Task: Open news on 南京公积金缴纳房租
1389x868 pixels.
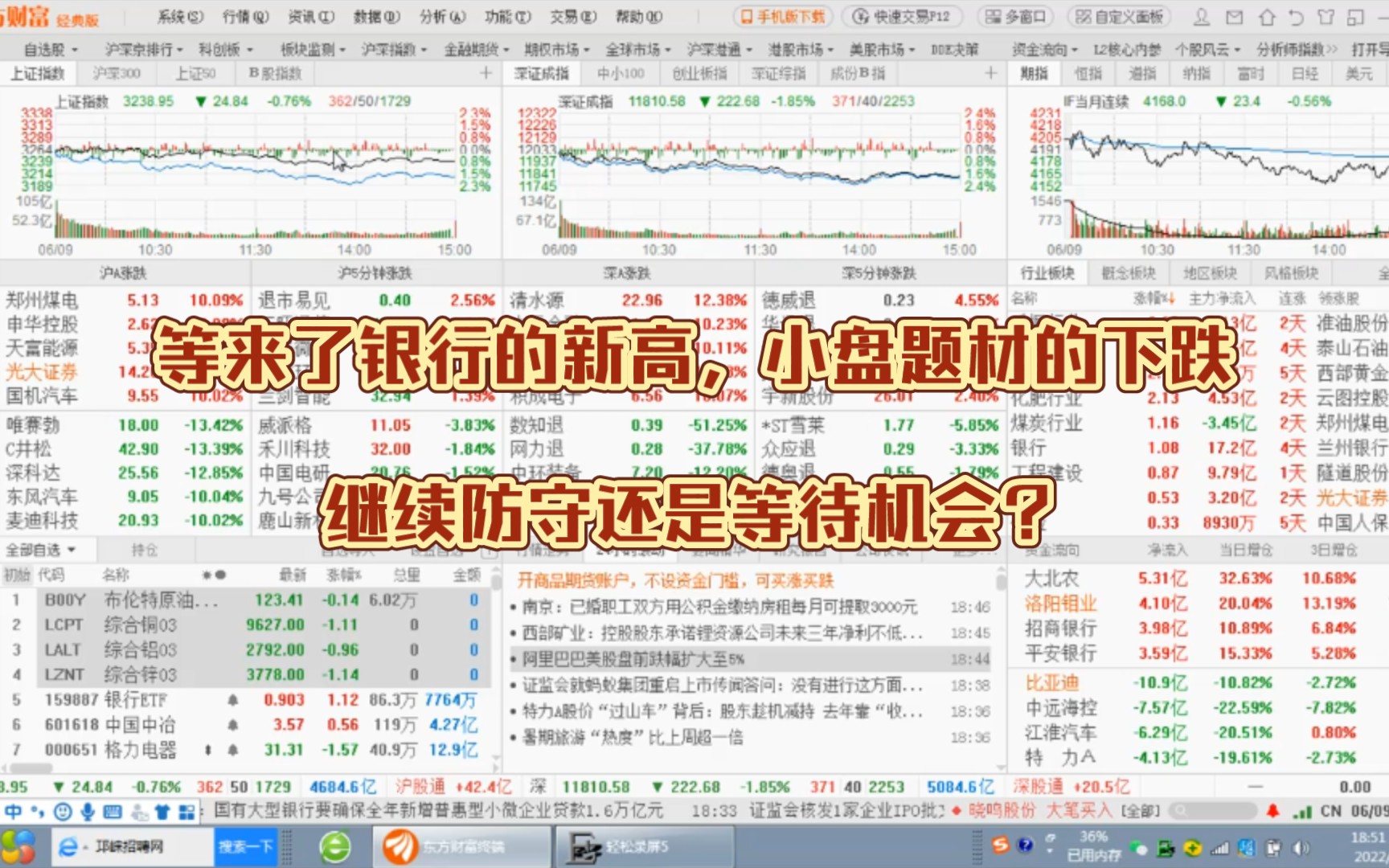Action: [719, 607]
